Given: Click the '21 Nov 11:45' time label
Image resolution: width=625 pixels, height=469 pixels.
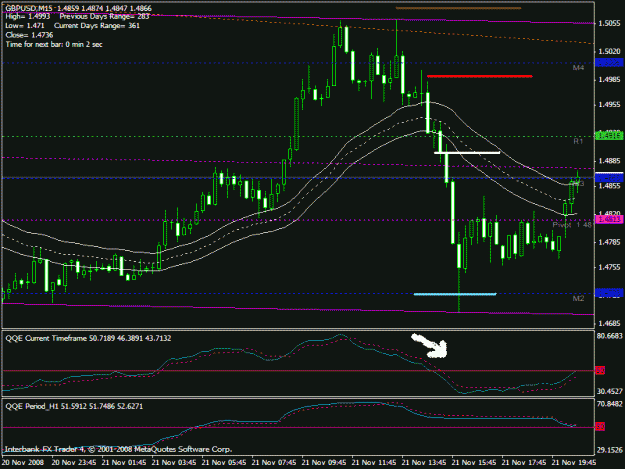Looking at the screenshot, I should pyautogui.click(x=374, y=463).
